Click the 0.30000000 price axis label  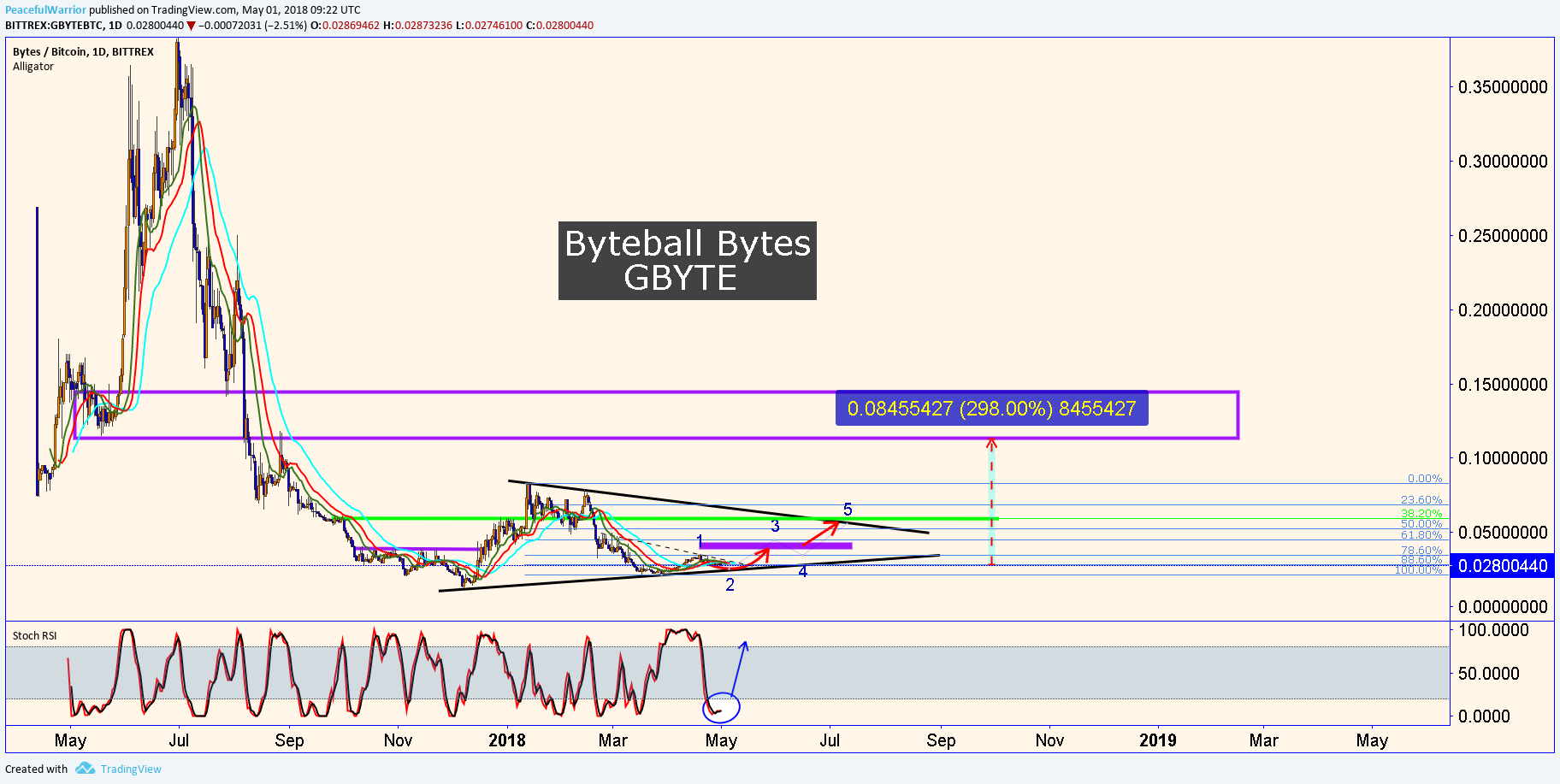point(1503,162)
